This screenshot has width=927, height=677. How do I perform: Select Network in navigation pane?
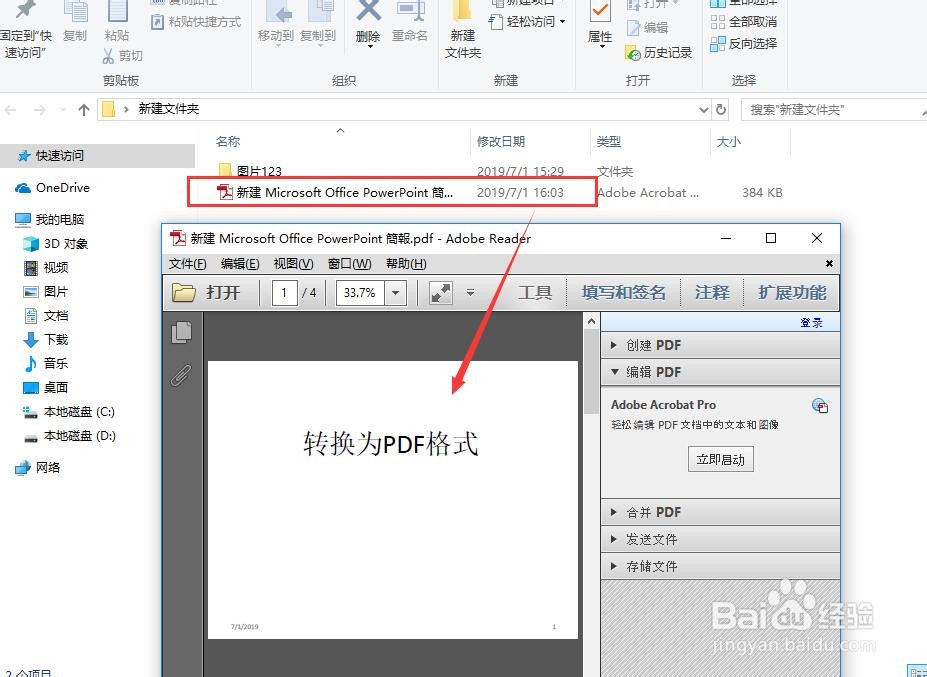(38, 468)
